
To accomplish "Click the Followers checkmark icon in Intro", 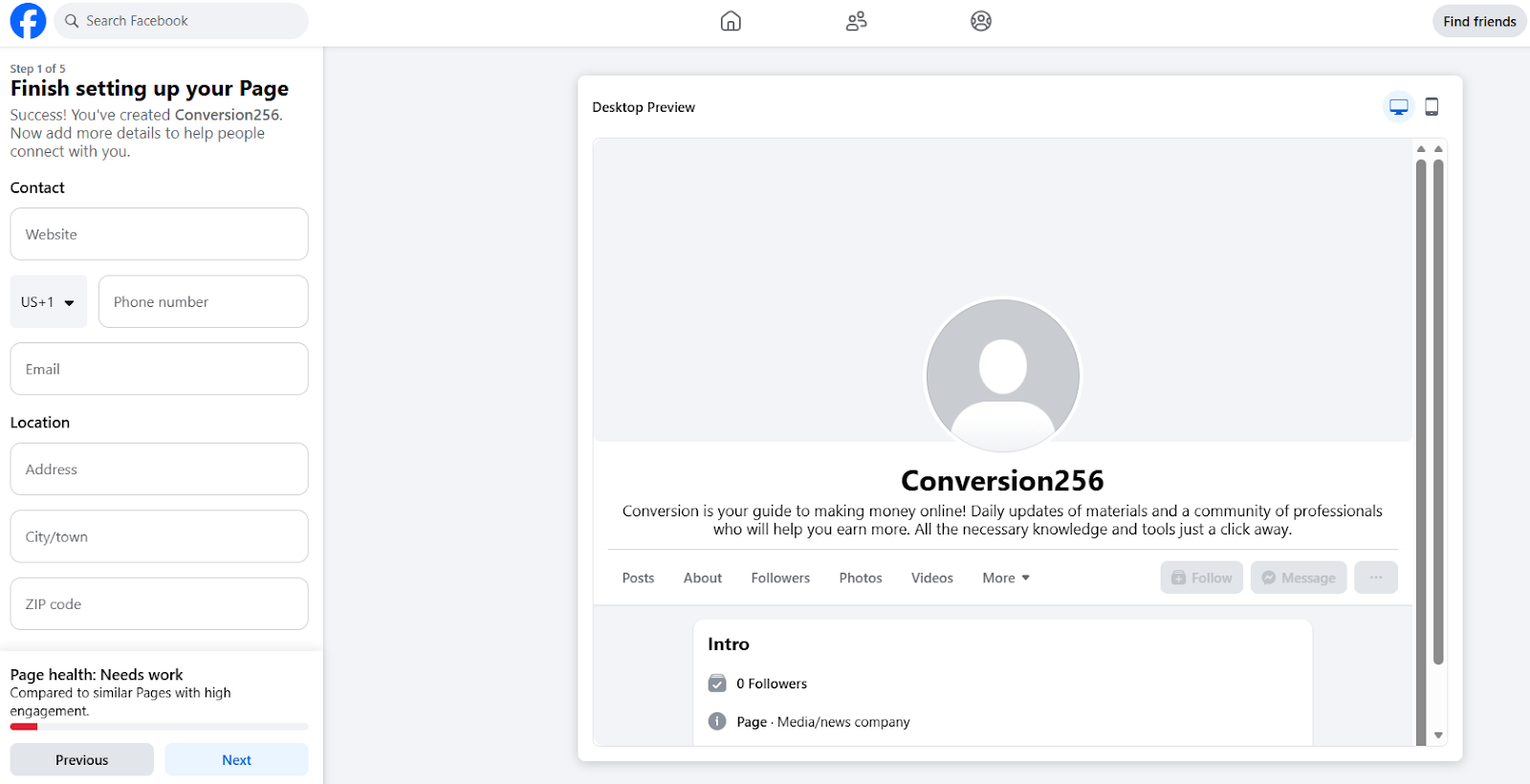I will tap(717, 684).
